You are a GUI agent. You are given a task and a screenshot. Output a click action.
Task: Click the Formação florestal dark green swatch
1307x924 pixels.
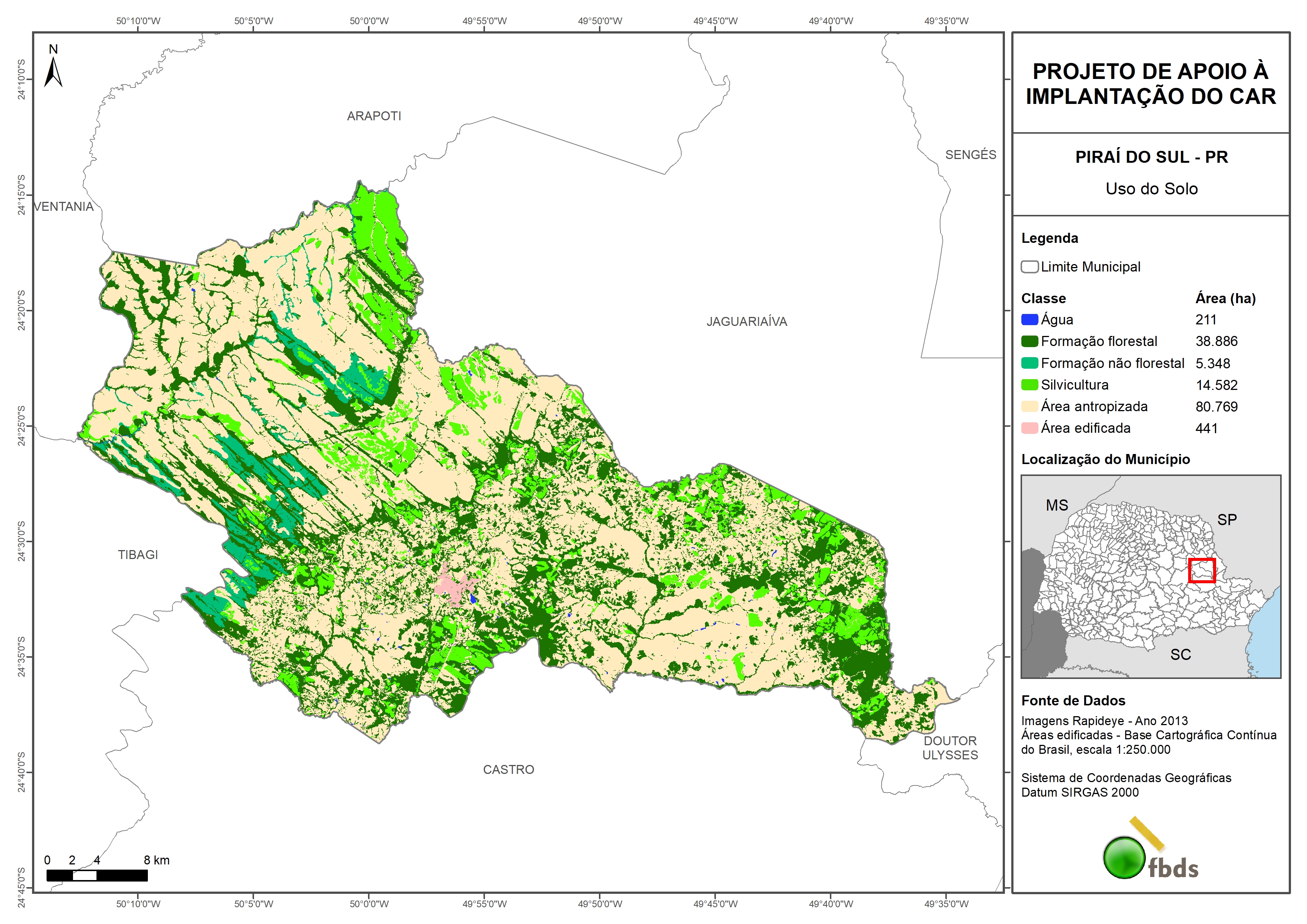click(x=1029, y=342)
